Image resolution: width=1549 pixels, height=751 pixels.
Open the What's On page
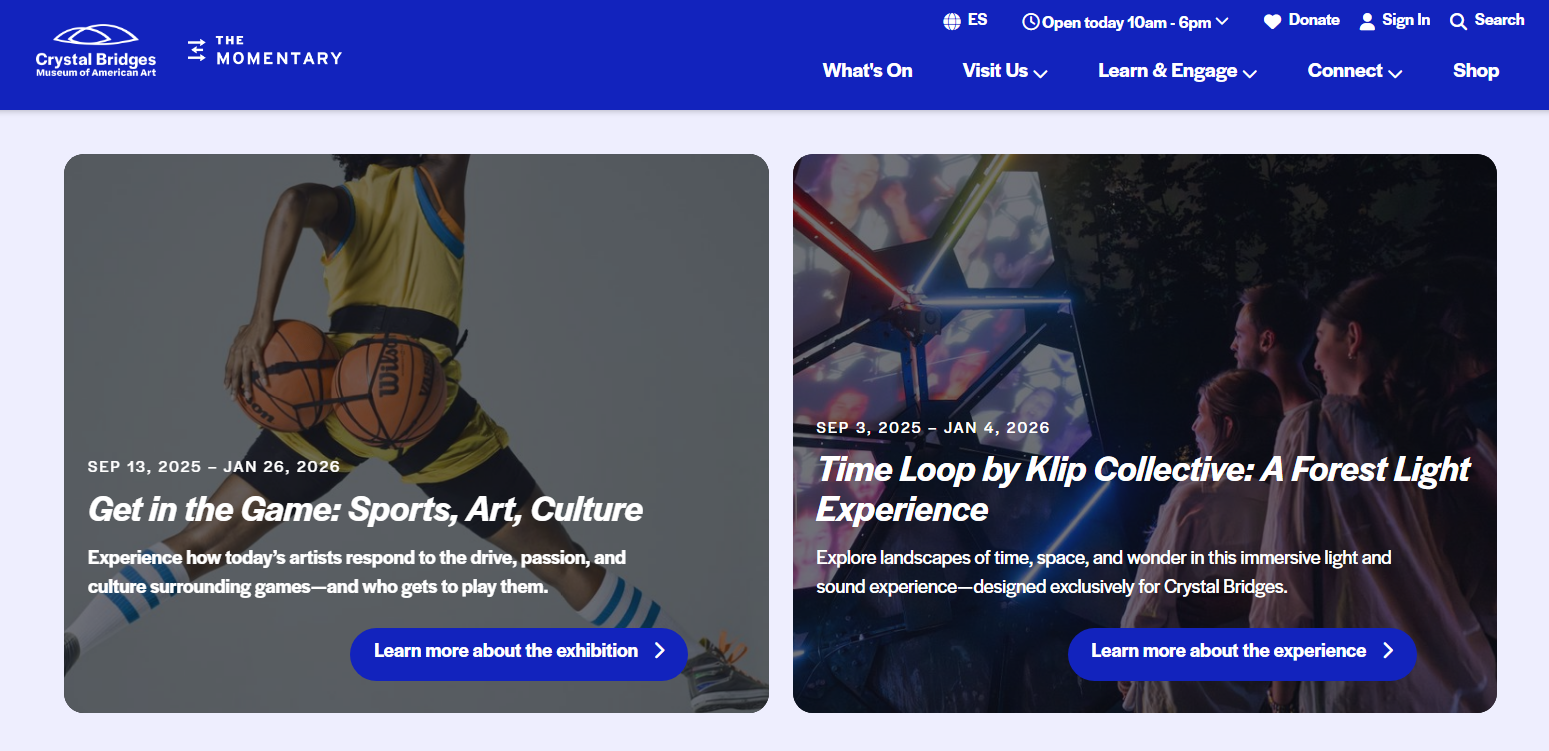point(867,71)
